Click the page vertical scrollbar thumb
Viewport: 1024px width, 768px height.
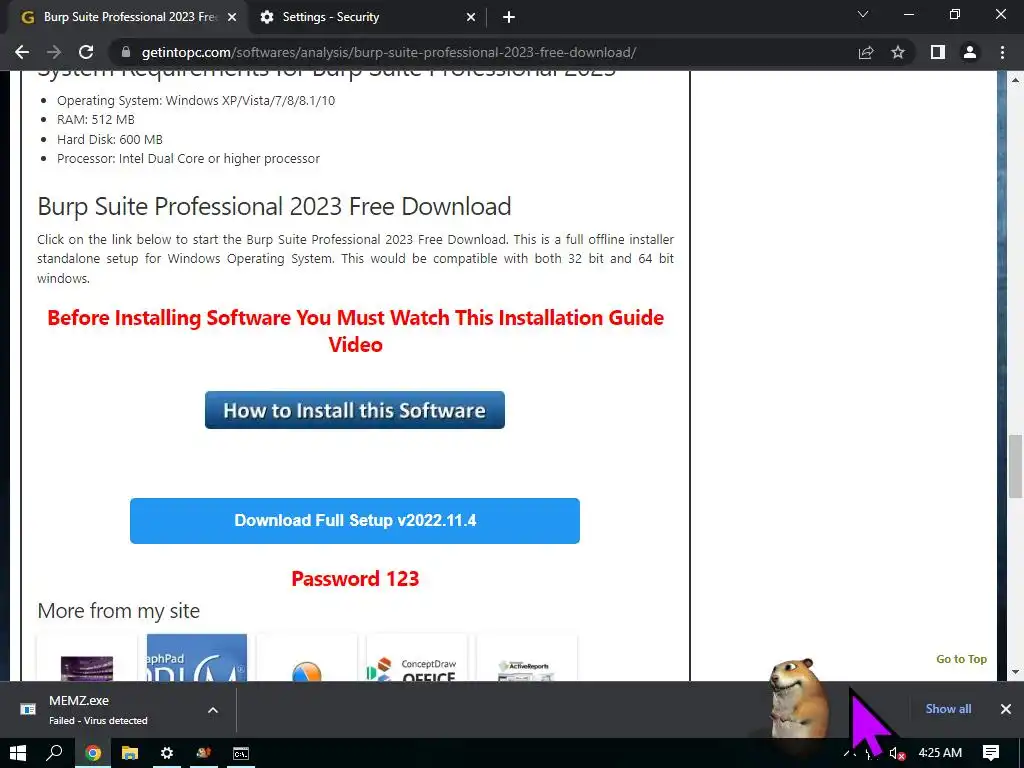tap(1016, 466)
